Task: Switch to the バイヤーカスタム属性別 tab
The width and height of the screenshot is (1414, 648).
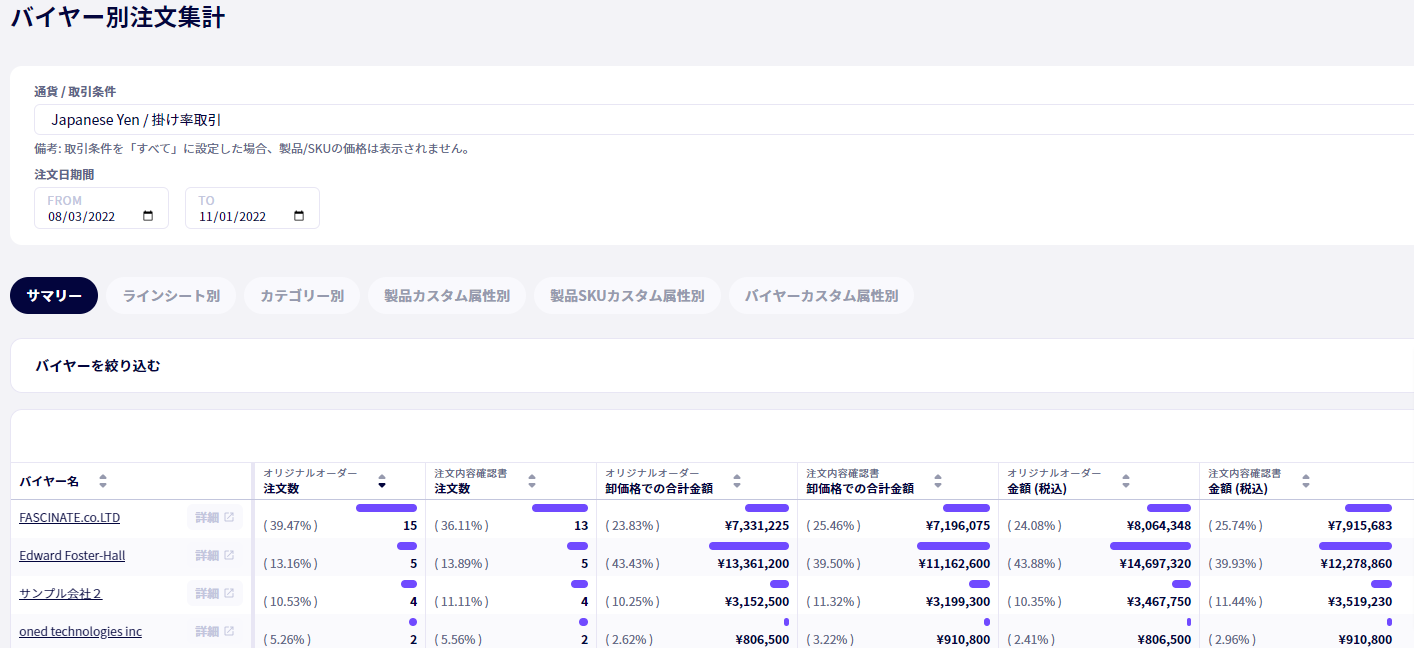Action: [821, 296]
